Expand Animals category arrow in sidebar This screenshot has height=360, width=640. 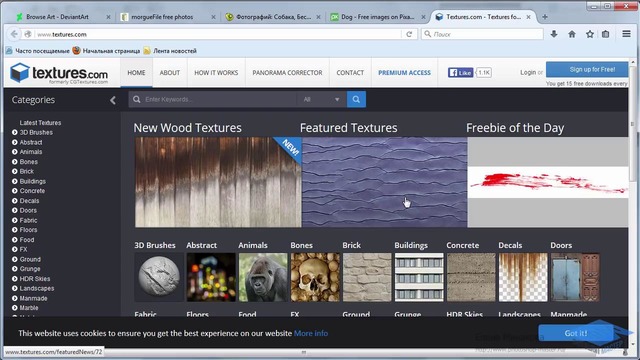(15, 152)
